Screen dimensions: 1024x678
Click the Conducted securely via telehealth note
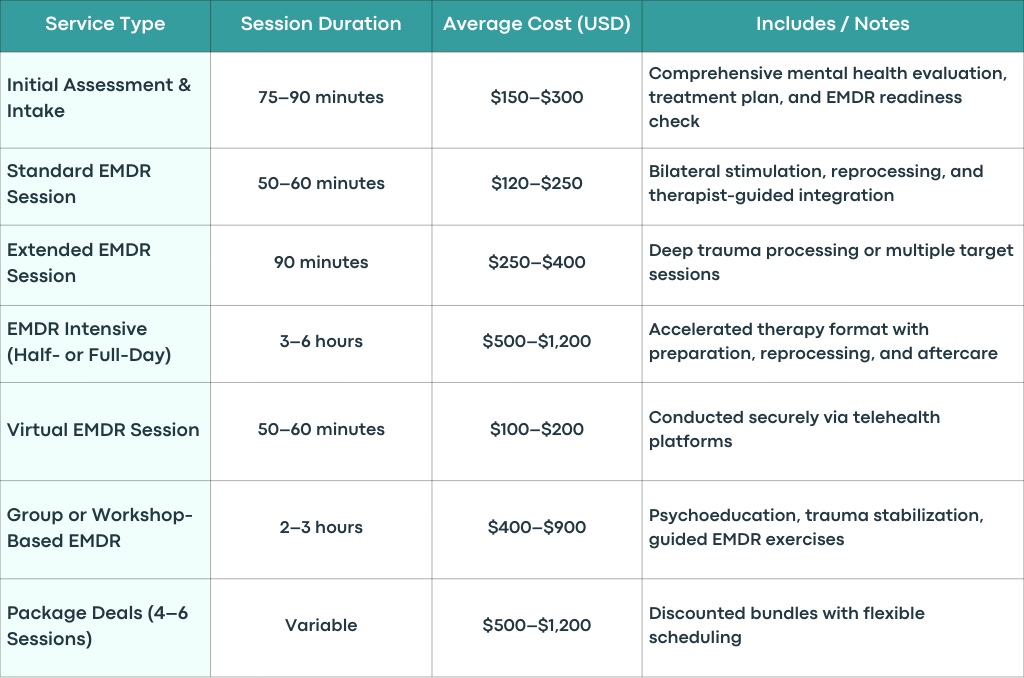tap(794, 430)
